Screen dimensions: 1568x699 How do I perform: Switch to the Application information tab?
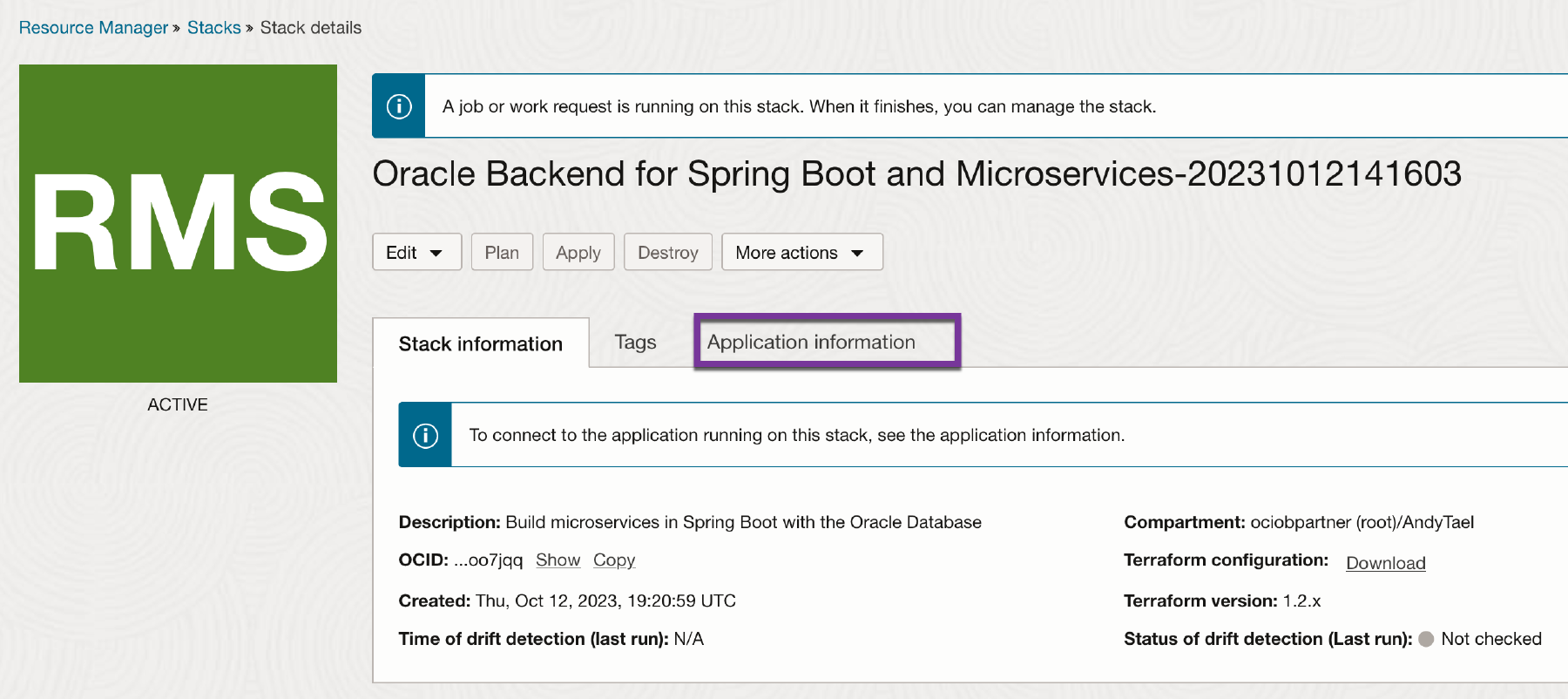[811, 342]
